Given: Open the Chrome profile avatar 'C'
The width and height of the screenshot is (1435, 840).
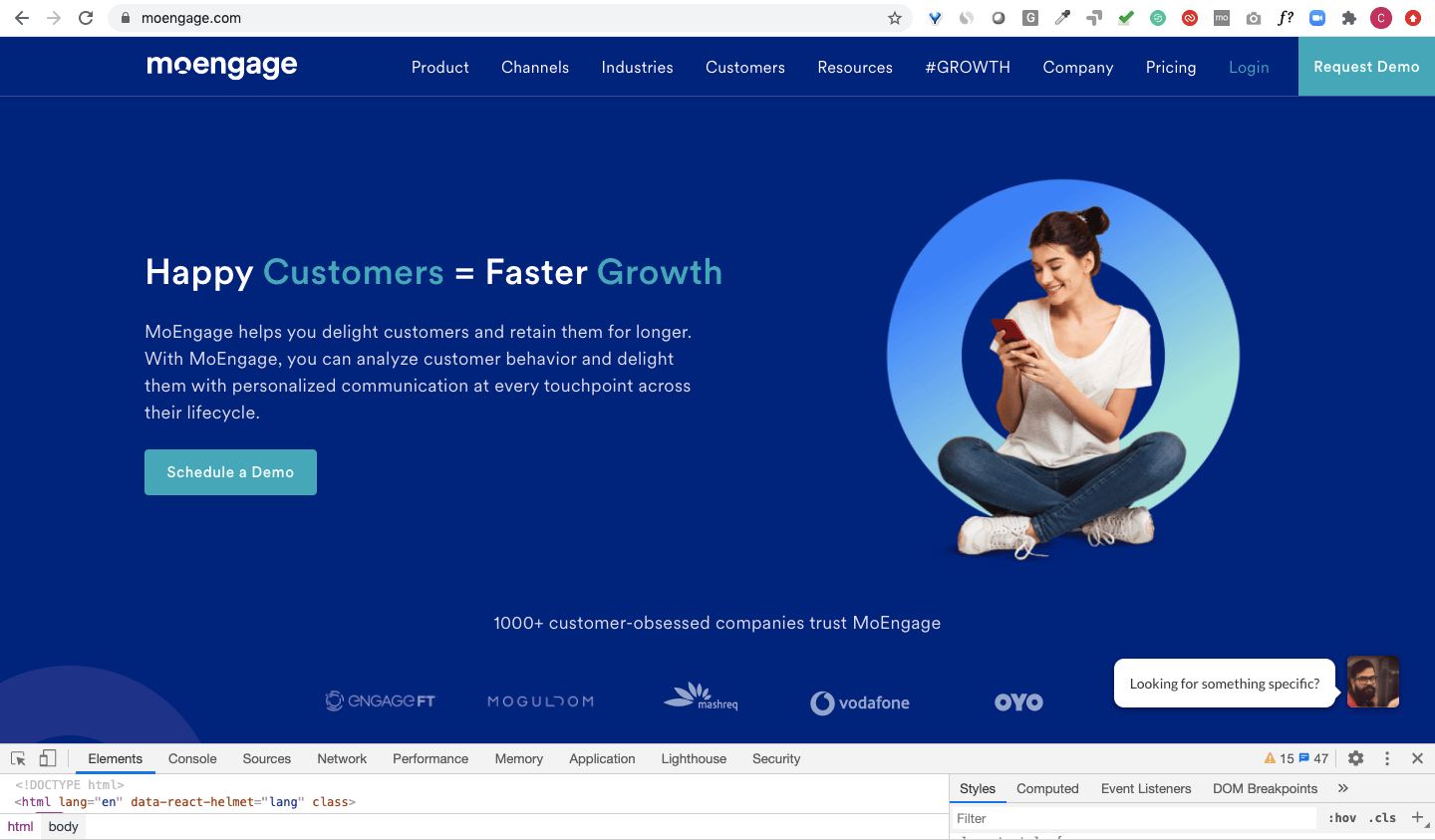Looking at the screenshot, I should click(x=1381, y=18).
